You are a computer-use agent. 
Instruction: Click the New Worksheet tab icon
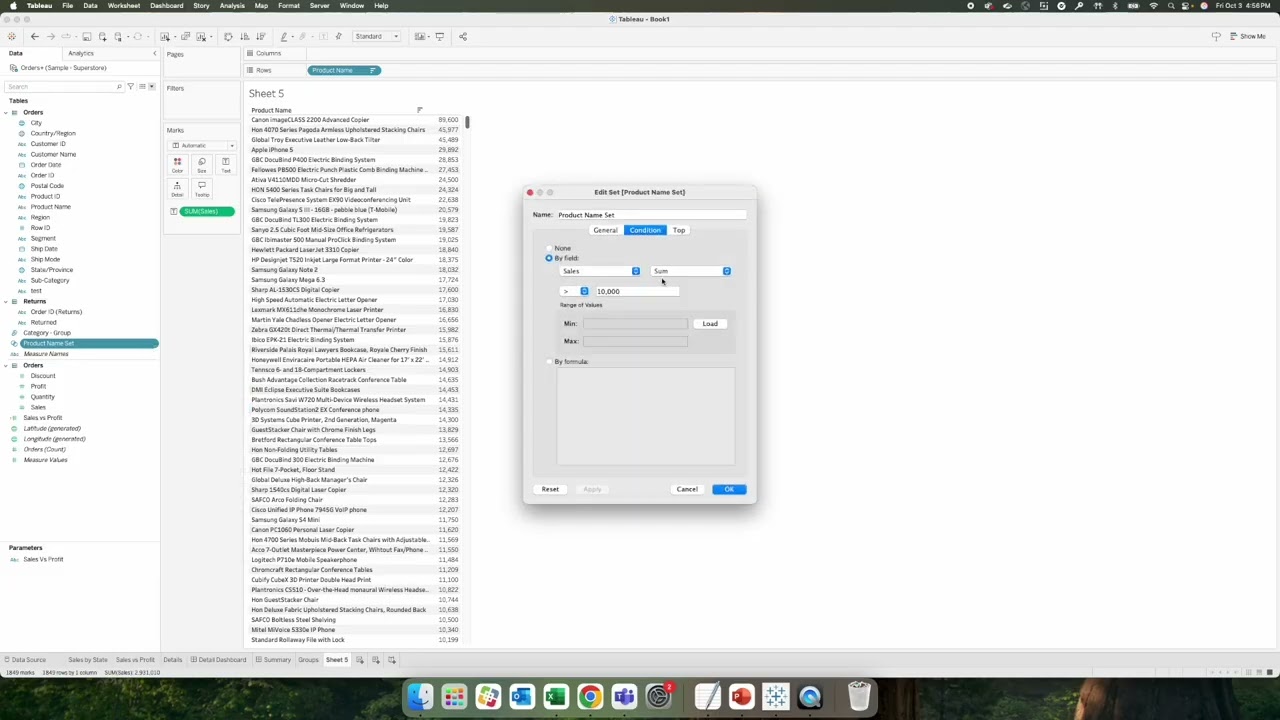[360, 660]
